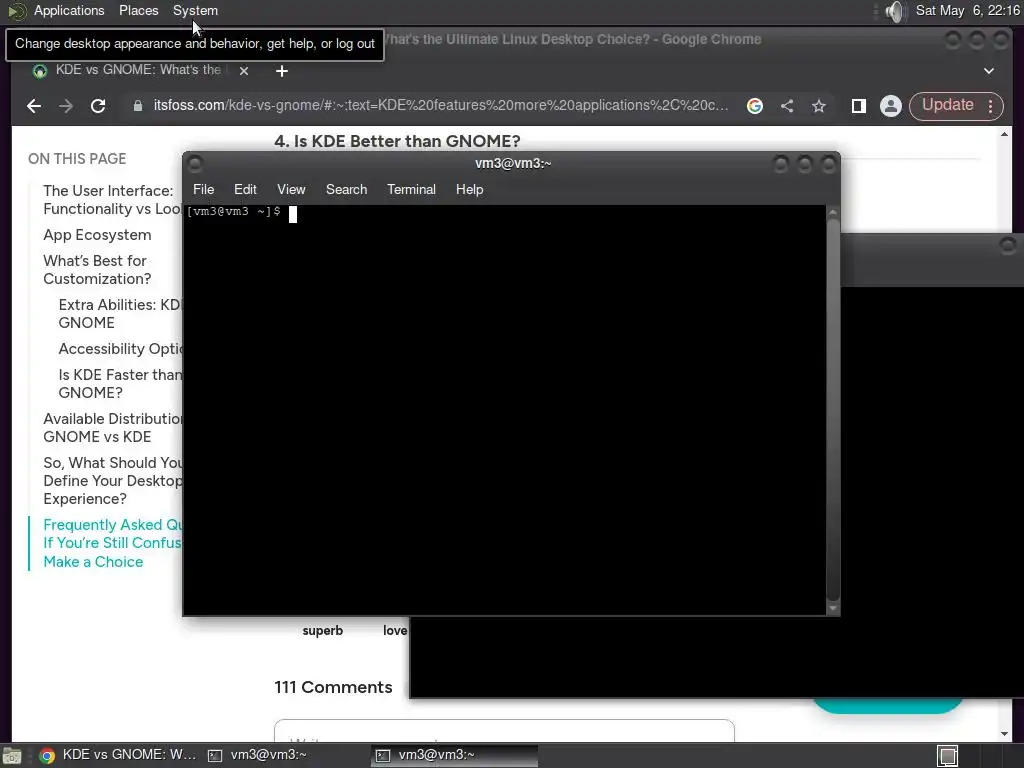Go forward in Chrome
The width and height of the screenshot is (1024, 768).
66,106
